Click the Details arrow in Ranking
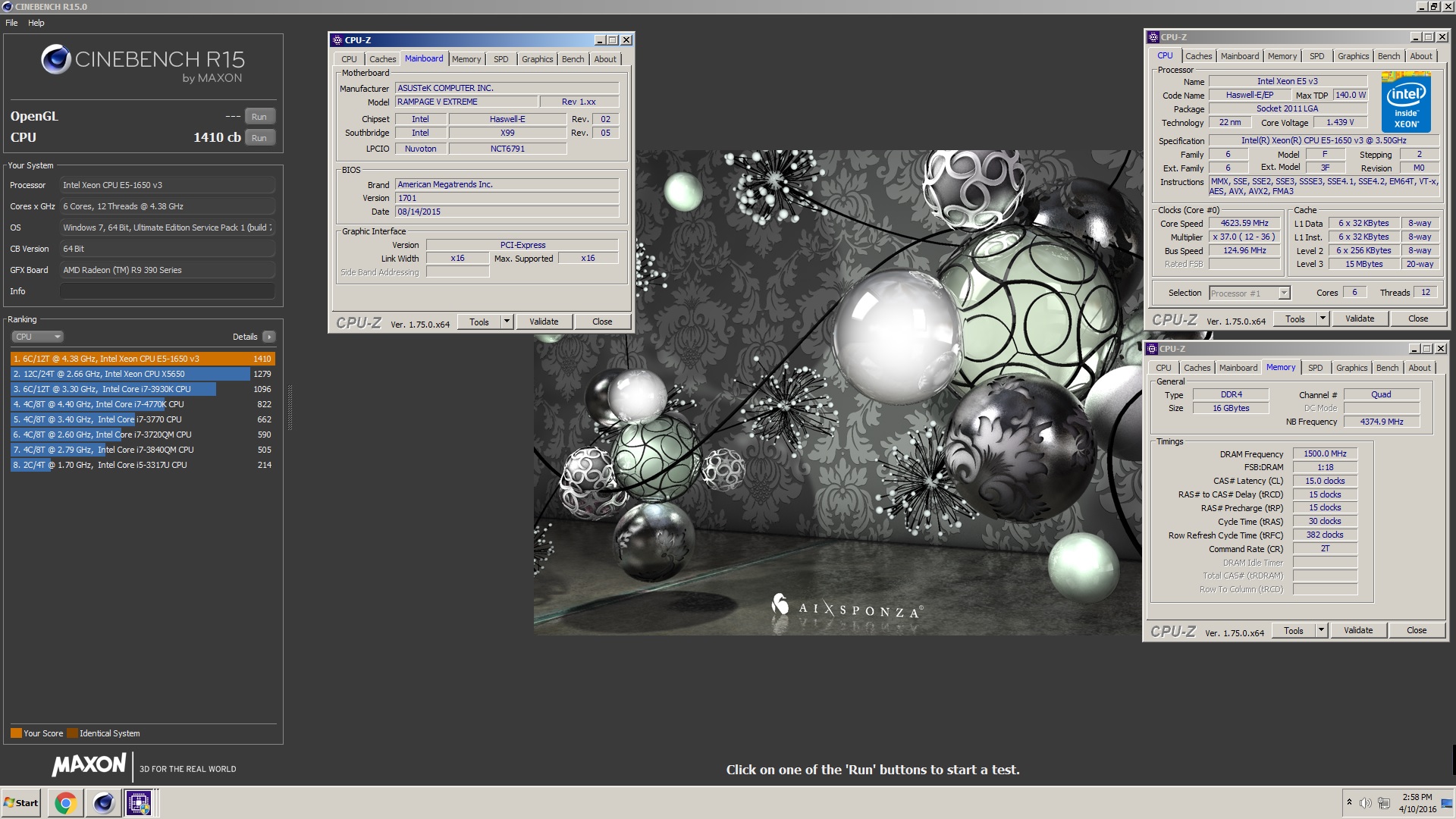The width and height of the screenshot is (1456, 819). [269, 337]
